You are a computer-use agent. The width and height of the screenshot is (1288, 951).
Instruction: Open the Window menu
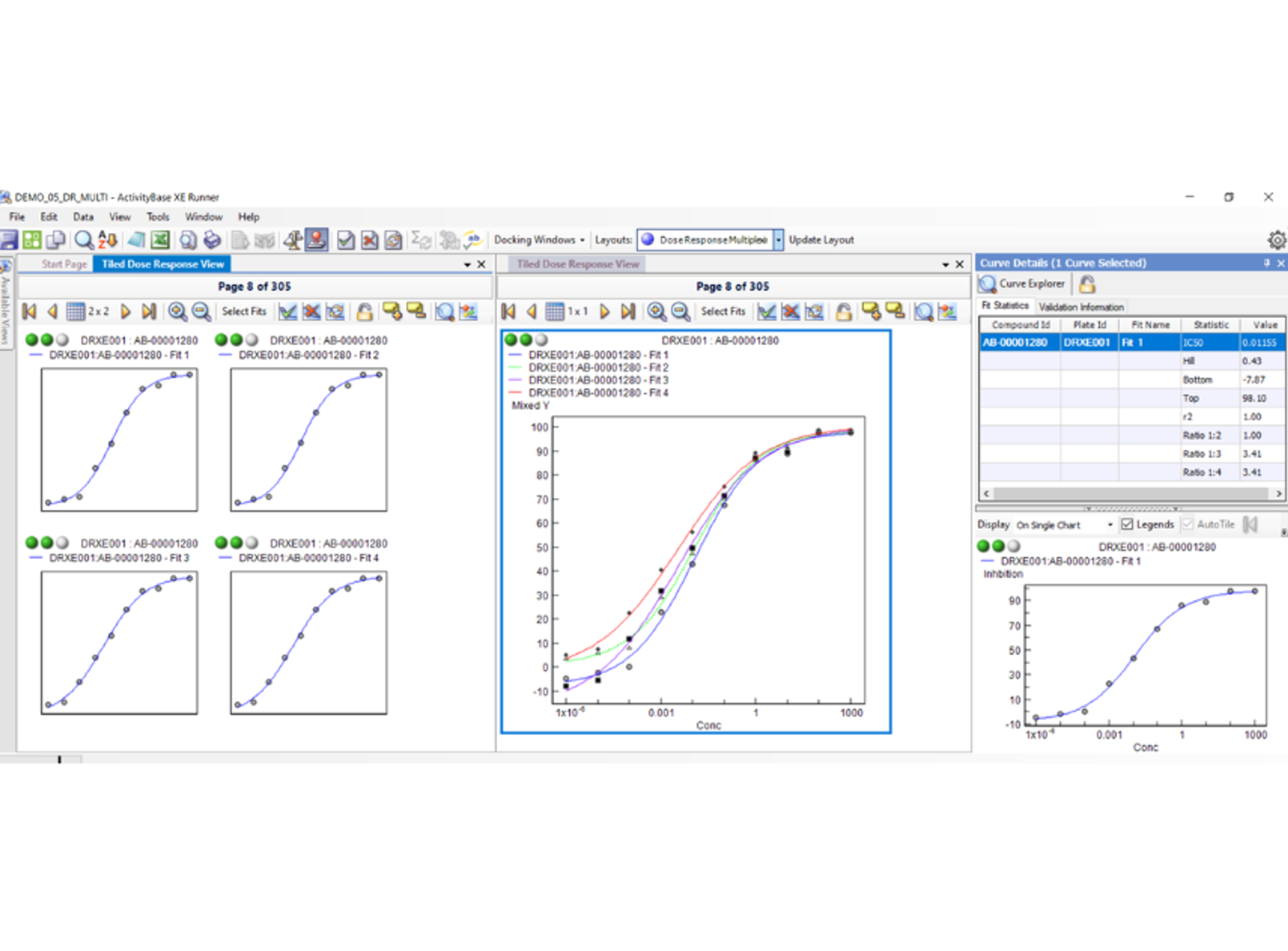204,217
